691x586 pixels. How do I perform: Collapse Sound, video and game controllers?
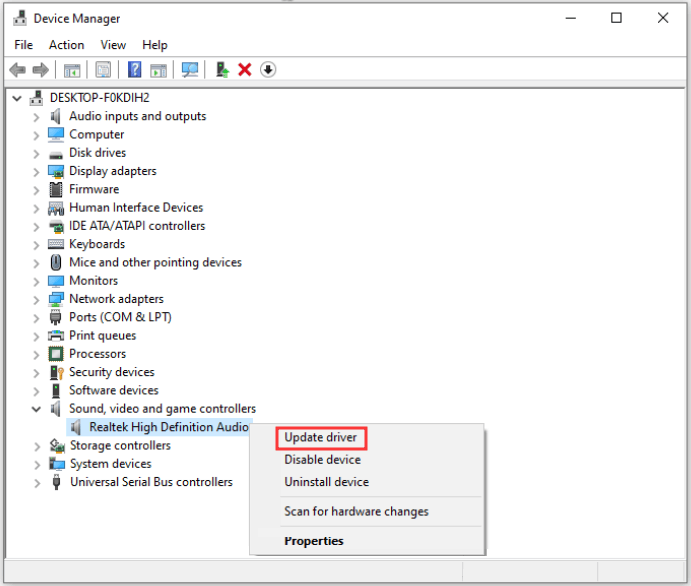36,409
